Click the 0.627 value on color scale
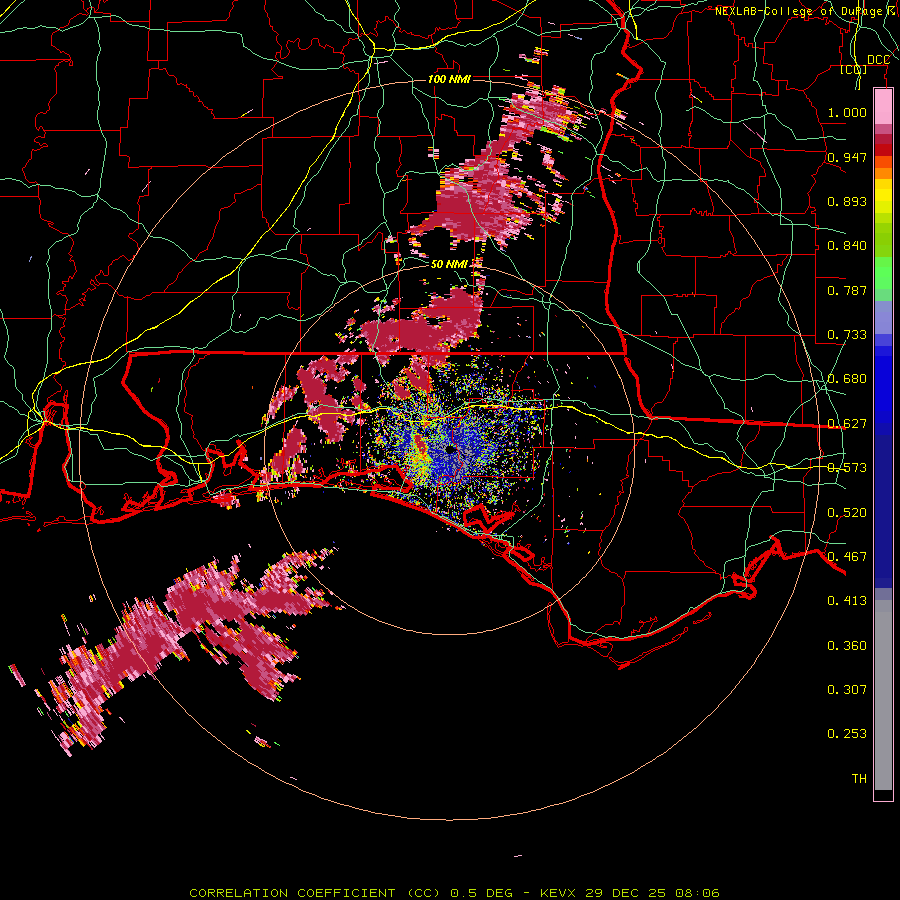 point(847,424)
